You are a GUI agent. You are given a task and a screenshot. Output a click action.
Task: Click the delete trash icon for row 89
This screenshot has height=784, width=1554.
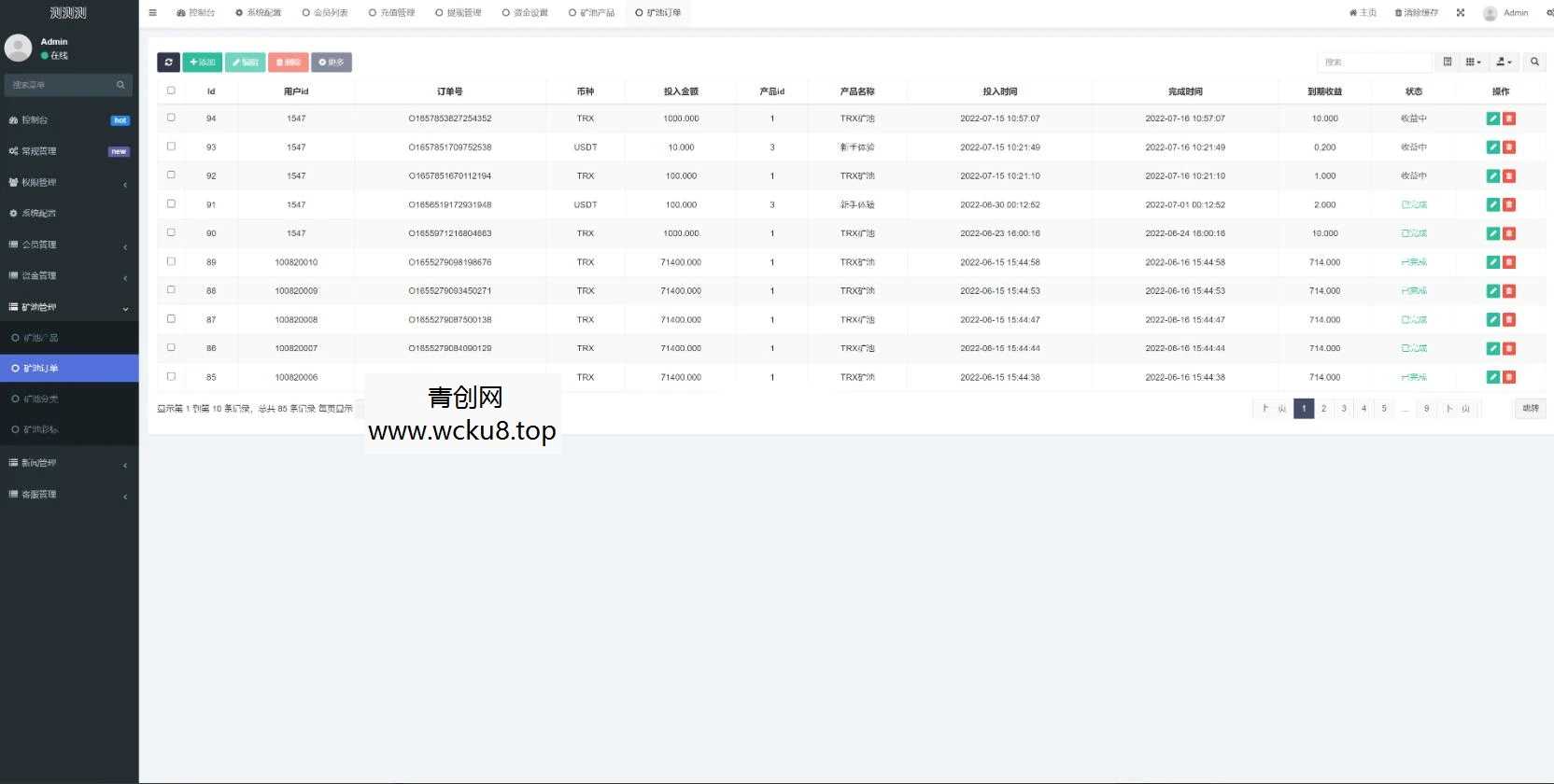(1509, 262)
